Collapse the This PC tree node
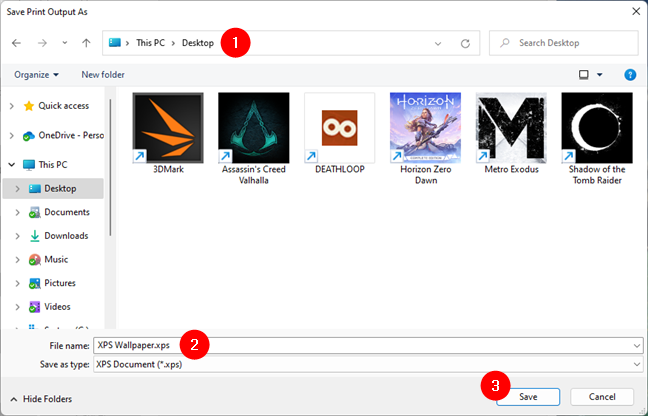 coord(12,165)
